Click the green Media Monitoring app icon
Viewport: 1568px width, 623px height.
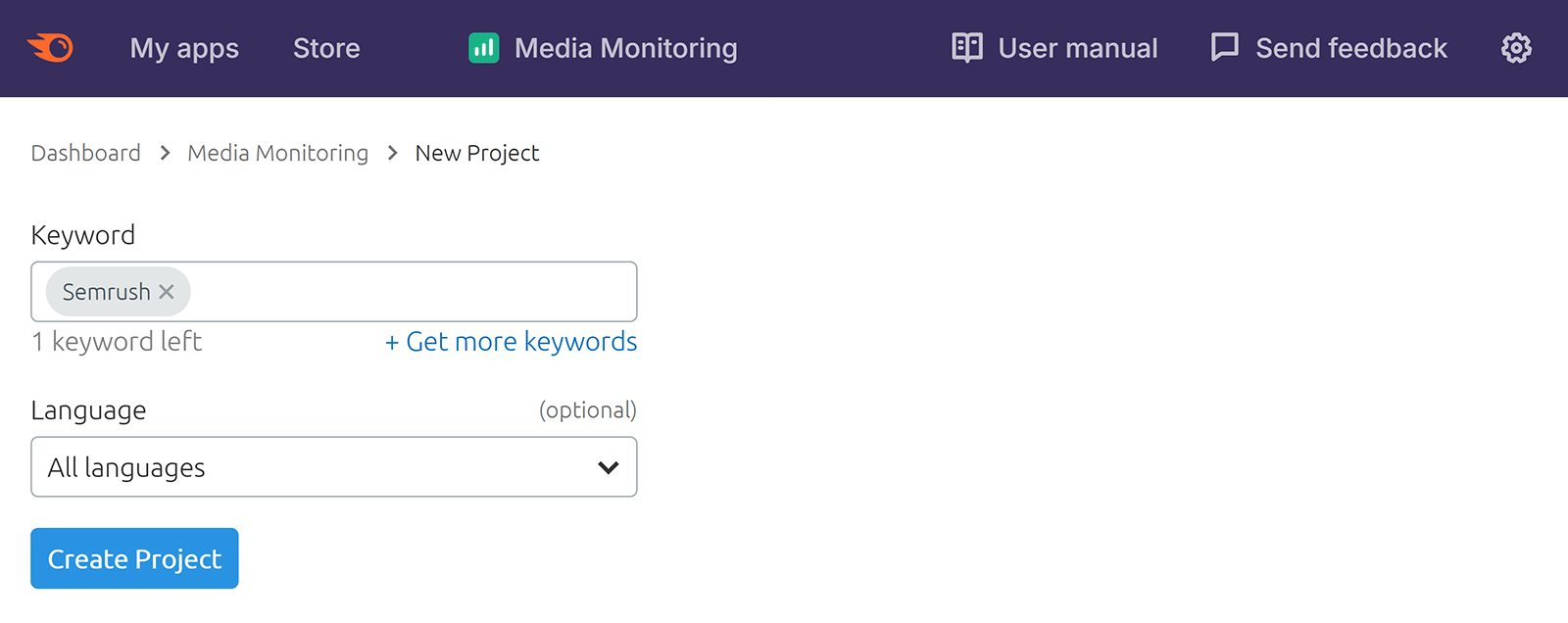coord(484,48)
